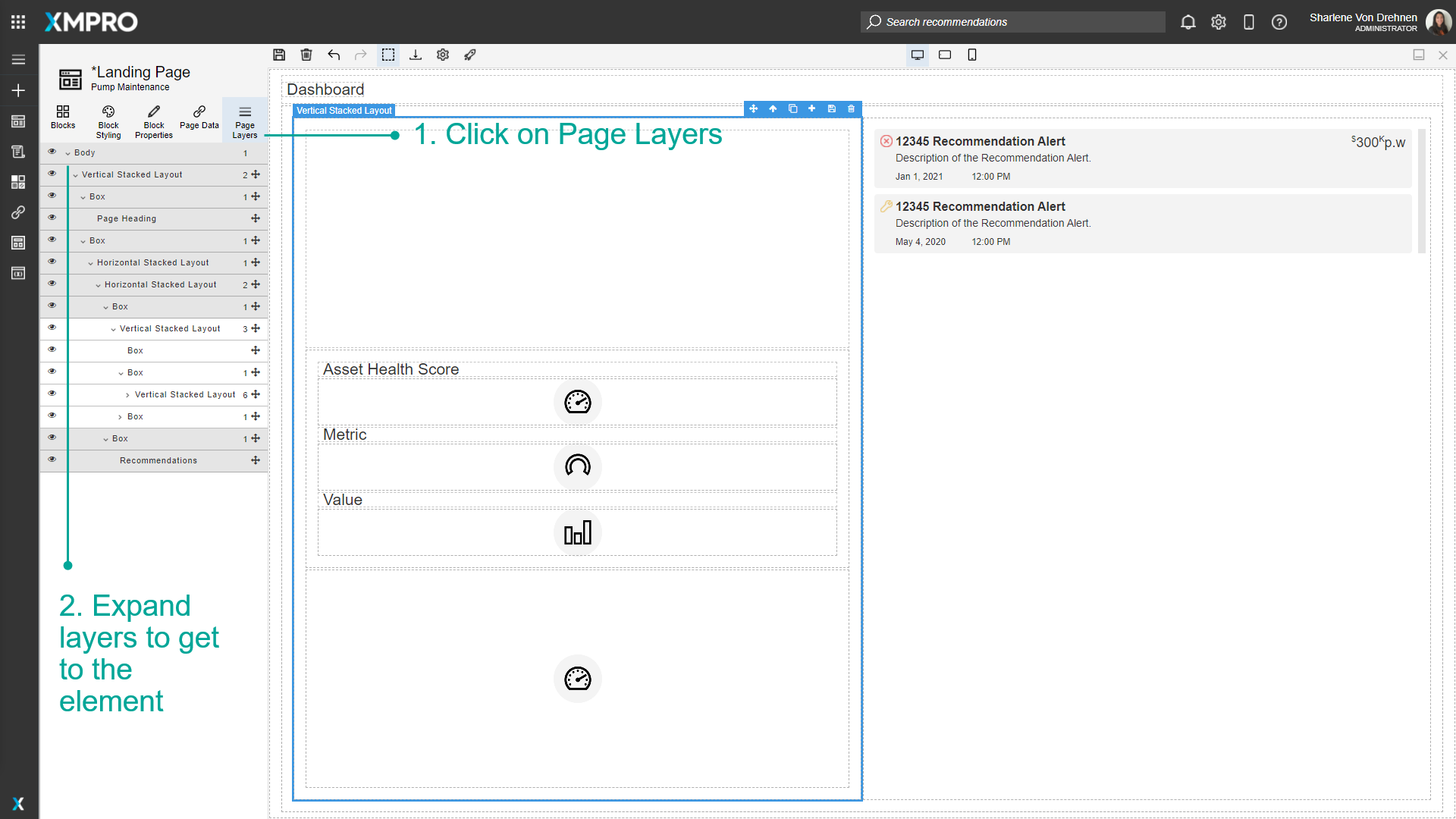The height and width of the screenshot is (819, 1456).
Task: Collapse the Body tree item
Action: pyautogui.click(x=69, y=152)
